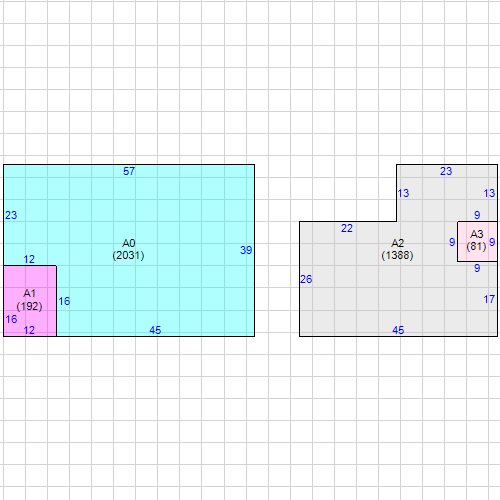Click the 23 dimension on A2's top edge

pyautogui.click(x=446, y=171)
